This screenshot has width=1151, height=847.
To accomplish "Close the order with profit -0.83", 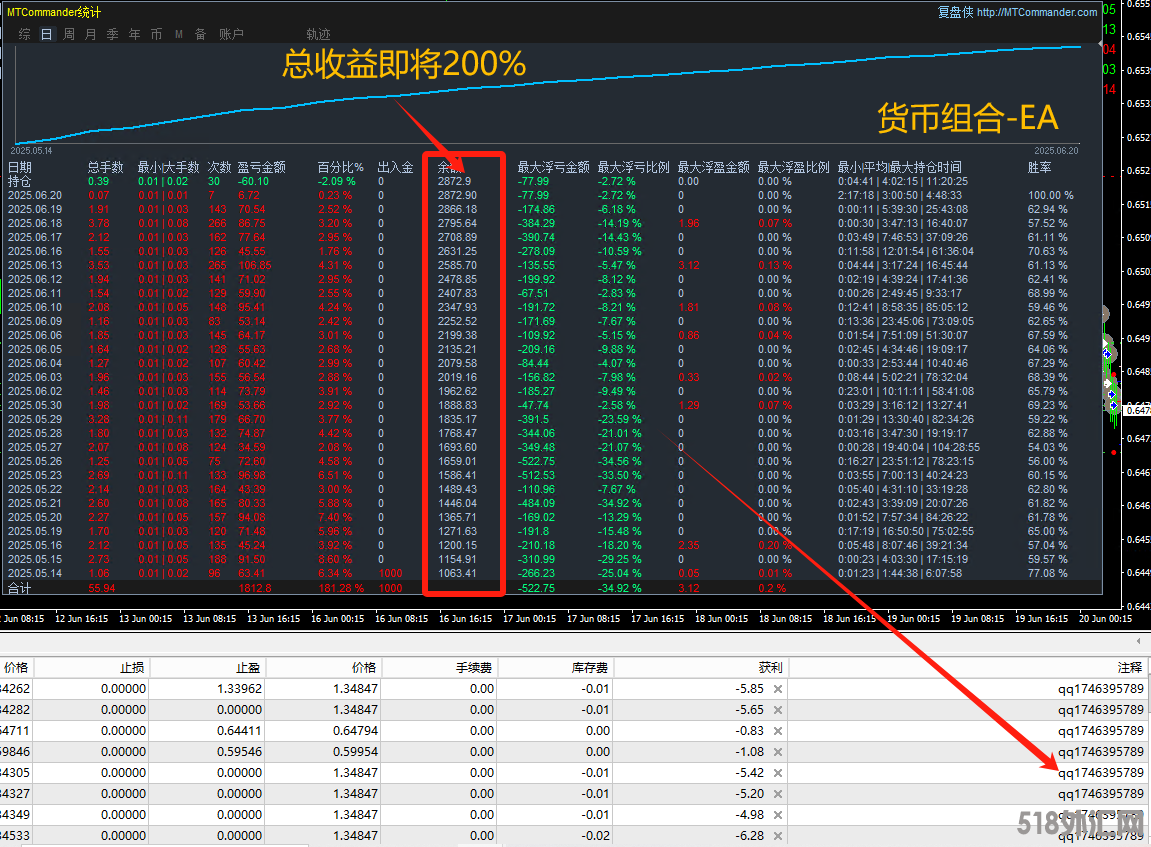I will pos(777,731).
